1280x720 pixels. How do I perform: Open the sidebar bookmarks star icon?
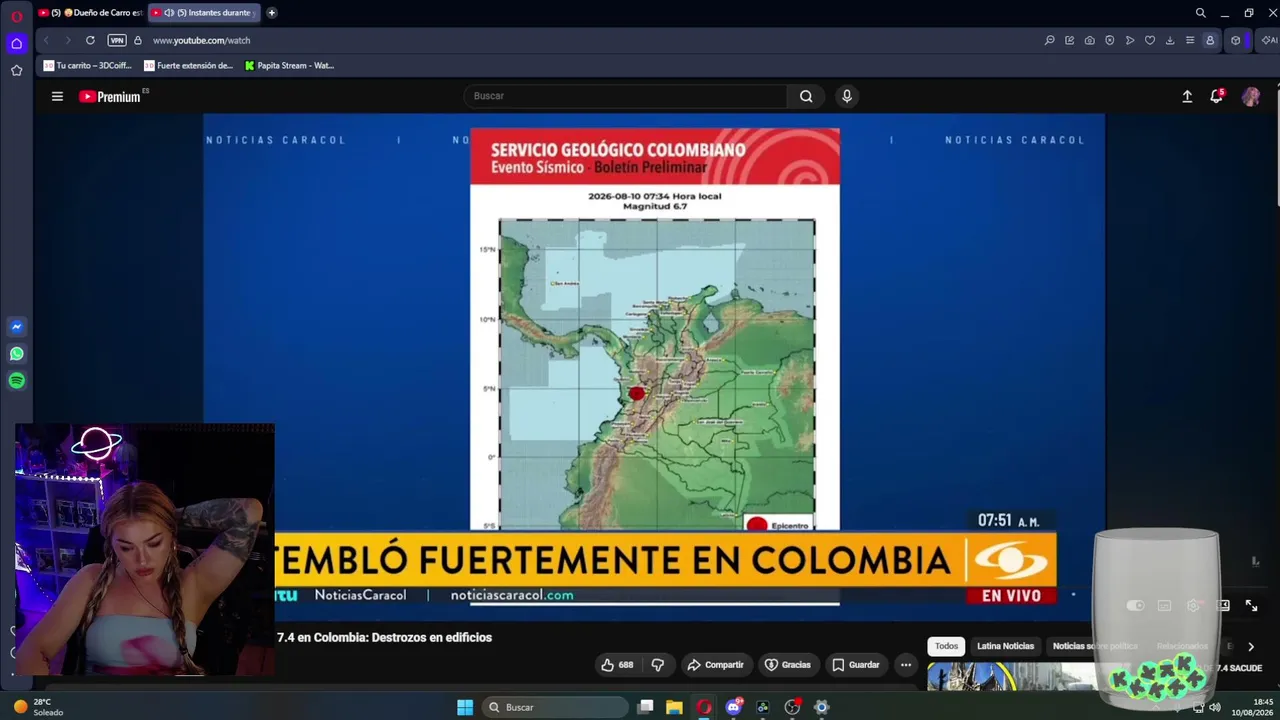click(16, 70)
